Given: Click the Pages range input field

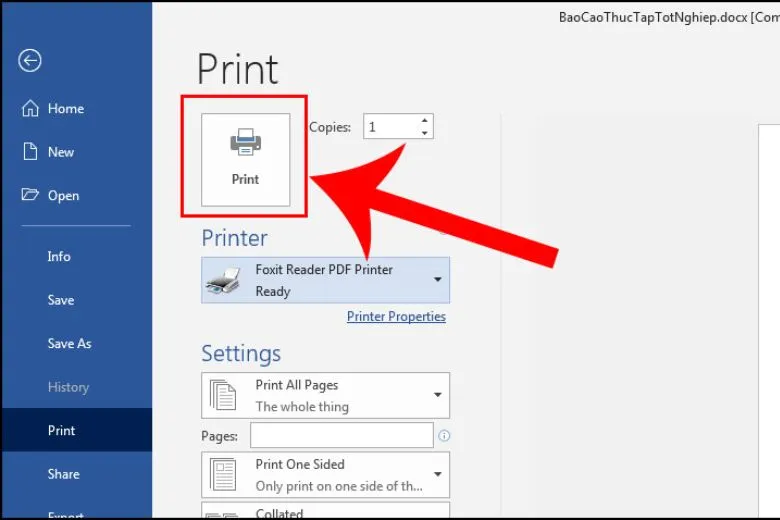Looking at the screenshot, I should [x=342, y=435].
